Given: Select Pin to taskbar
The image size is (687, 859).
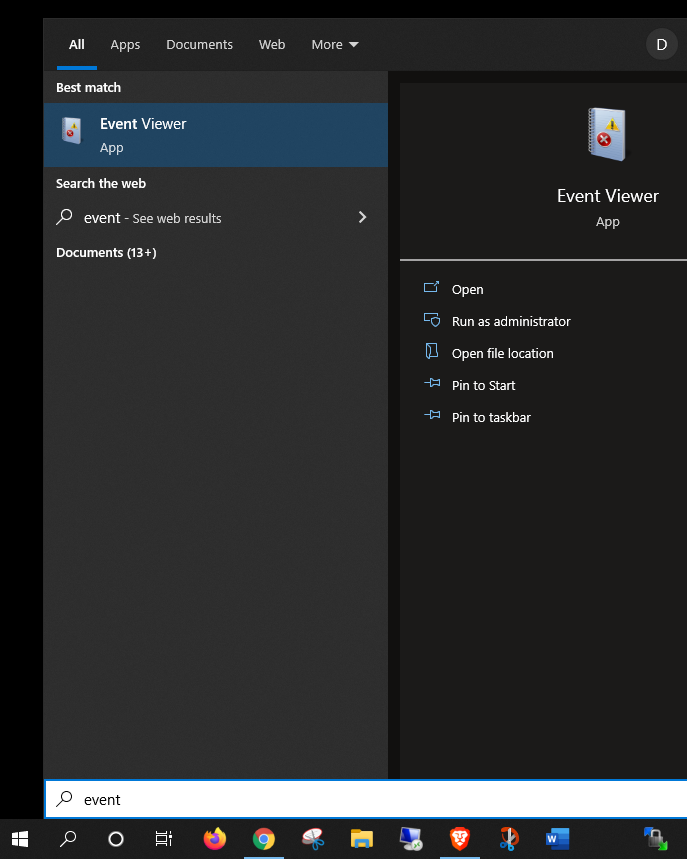Looking at the screenshot, I should [x=491, y=417].
